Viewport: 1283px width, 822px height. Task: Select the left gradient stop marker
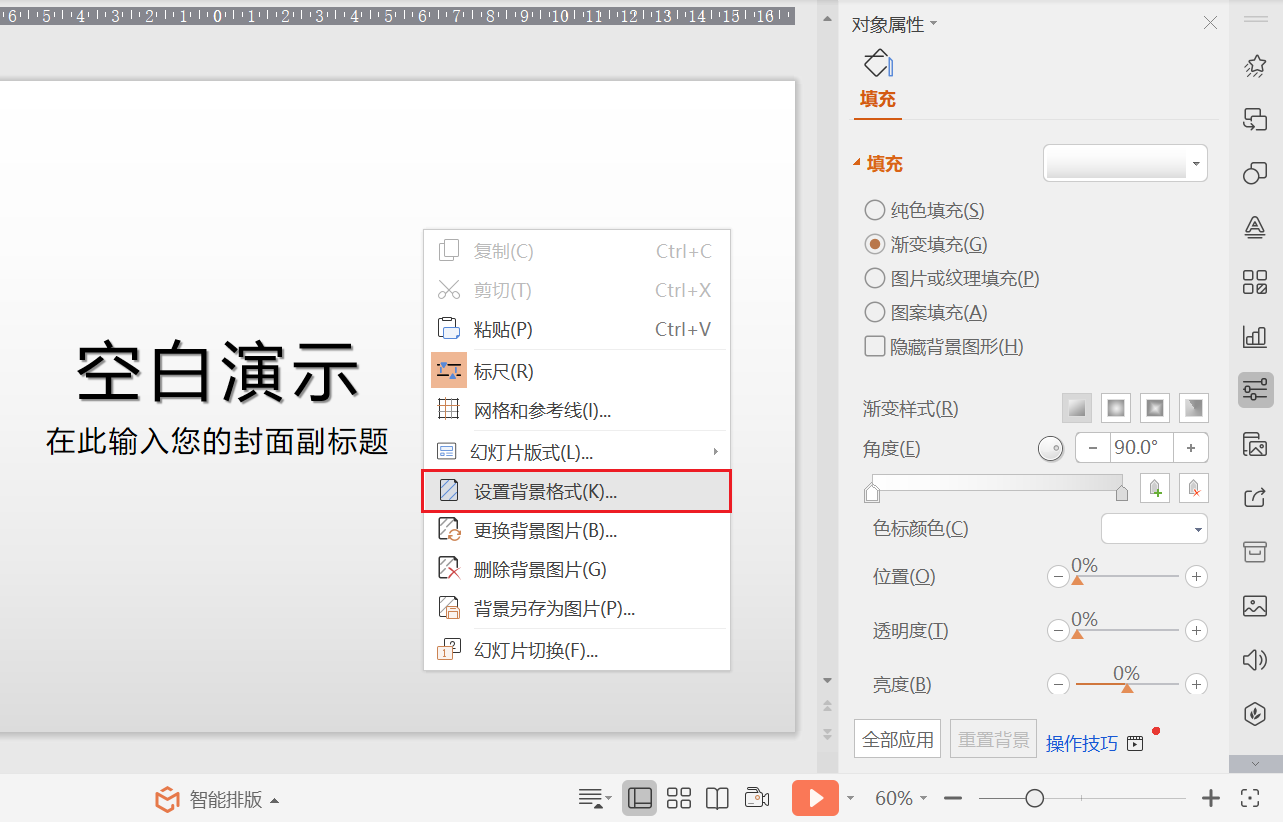tap(872, 491)
